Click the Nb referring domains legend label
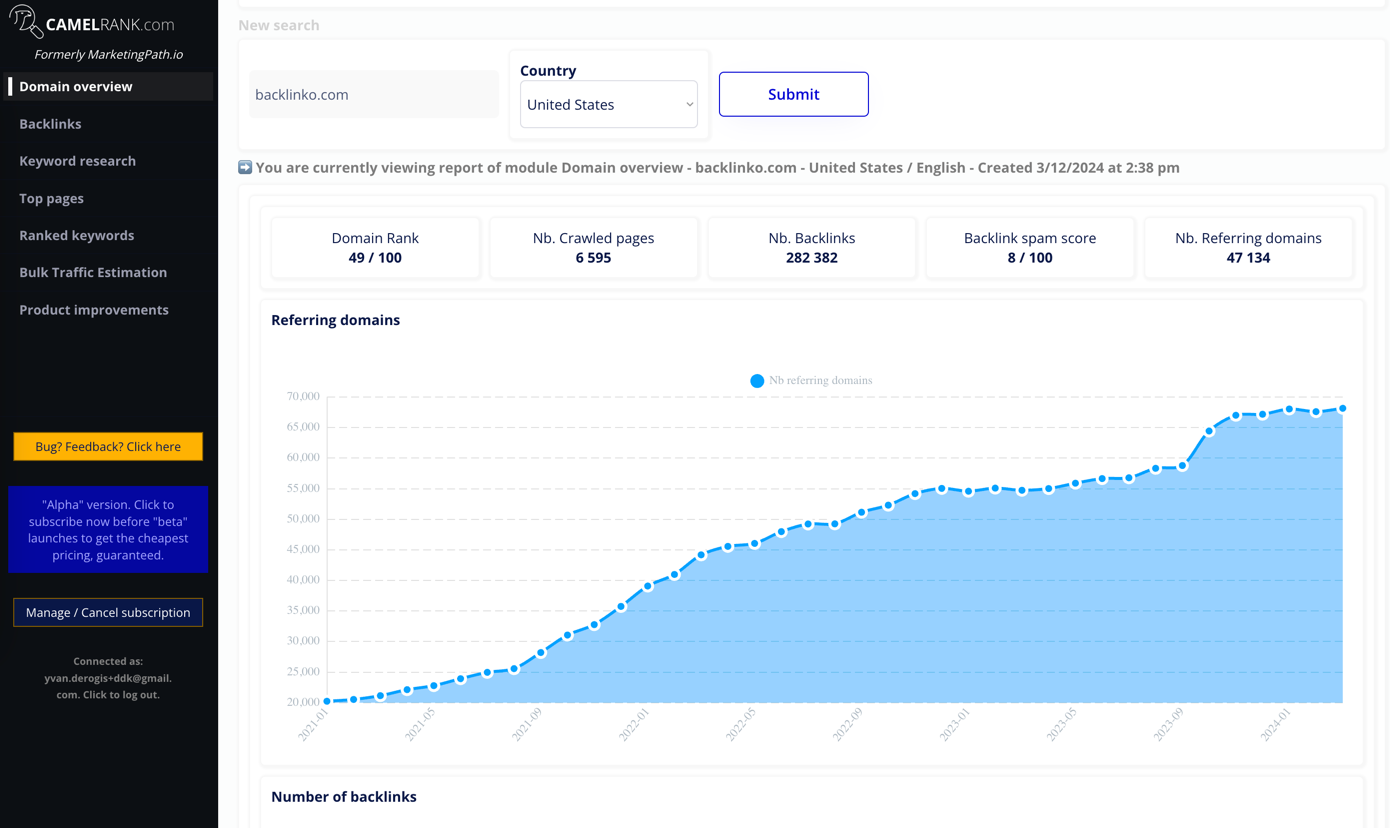The height and width of the screenshot is (828, 1390). [x=820, y=381]
